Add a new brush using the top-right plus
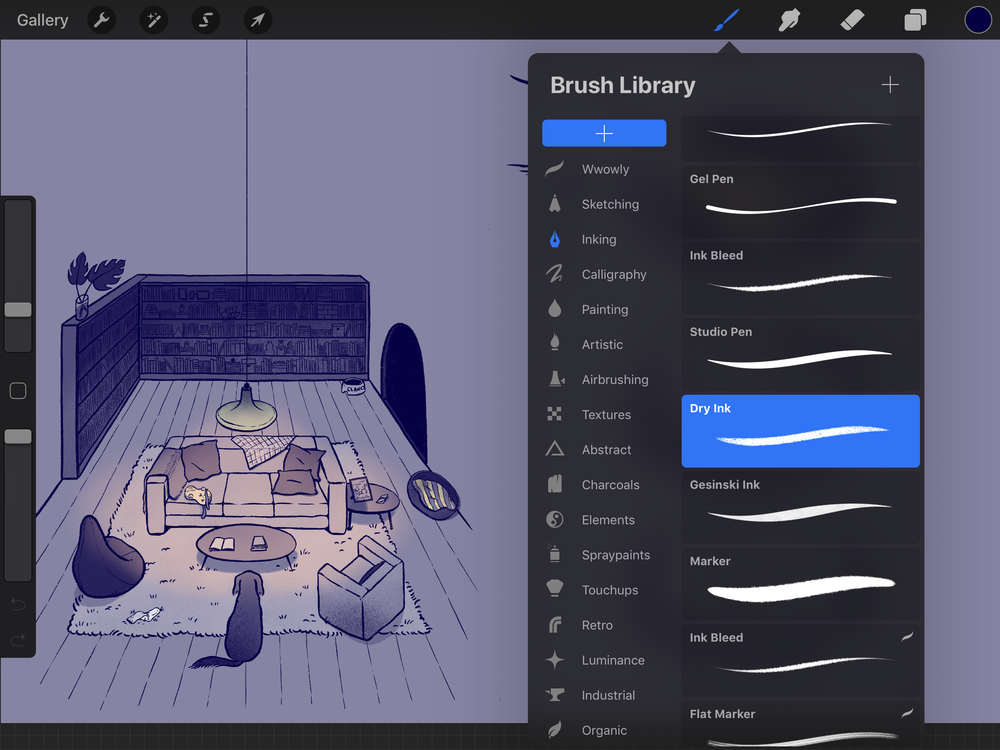 point(890,85)
